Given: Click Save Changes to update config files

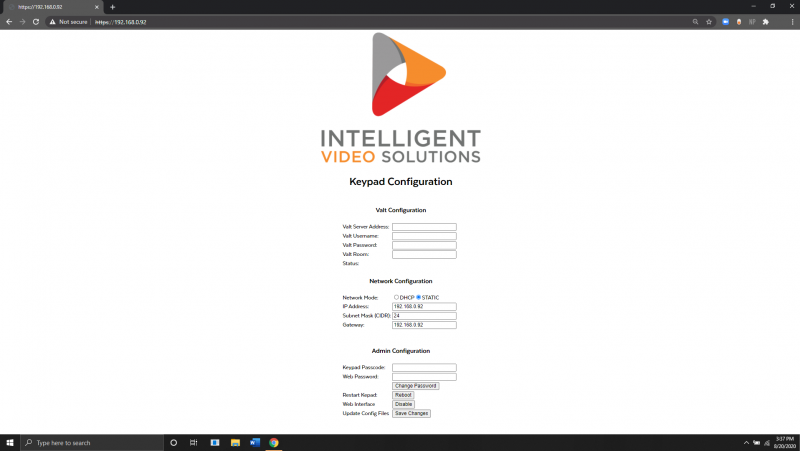Looking at the screenshot, I should (411, 413).
